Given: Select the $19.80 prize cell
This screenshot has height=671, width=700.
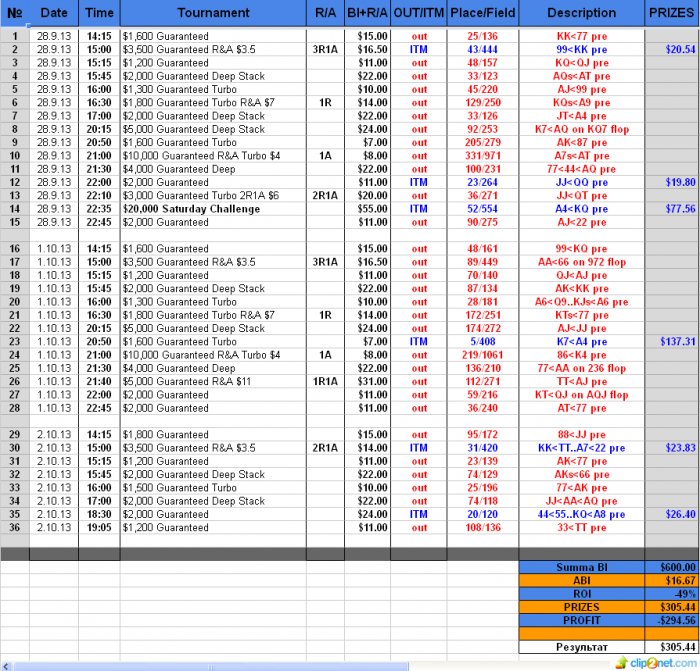Looking at the screenshot, I should point(672,183).
